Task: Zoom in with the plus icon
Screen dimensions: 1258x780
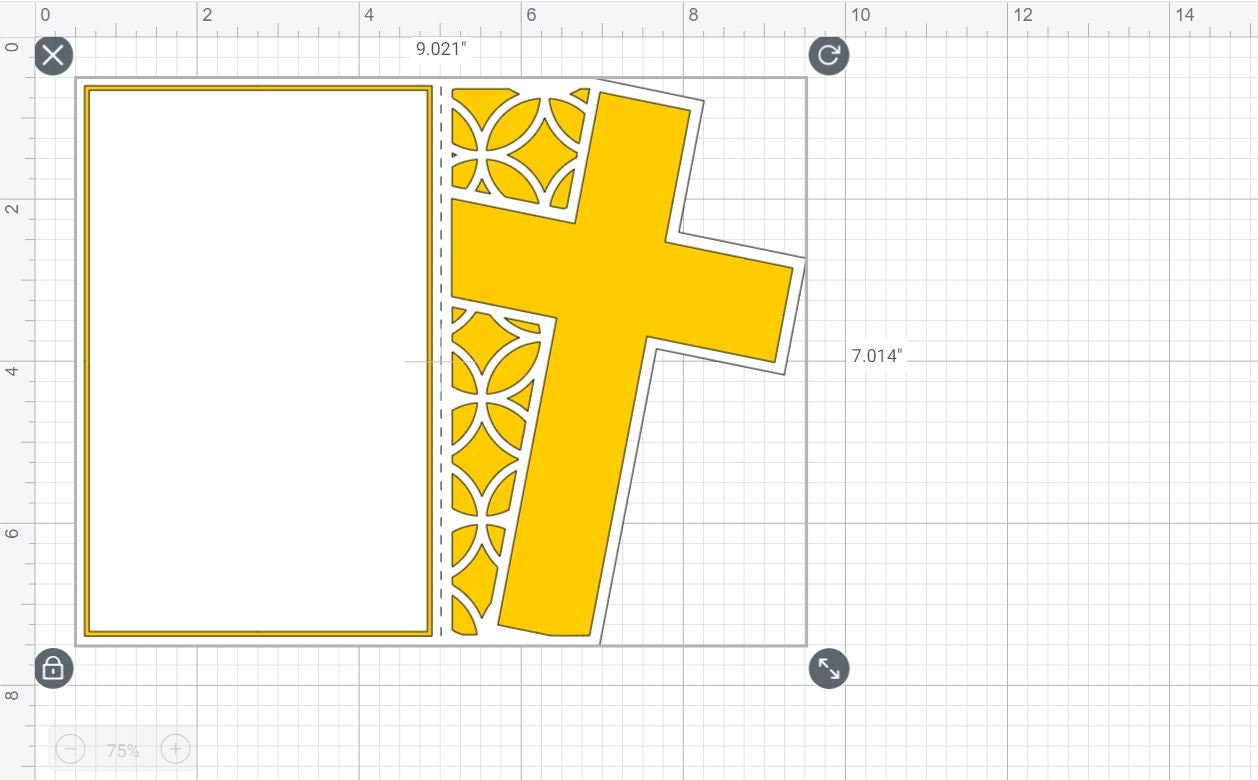Action: pos(175,749)
